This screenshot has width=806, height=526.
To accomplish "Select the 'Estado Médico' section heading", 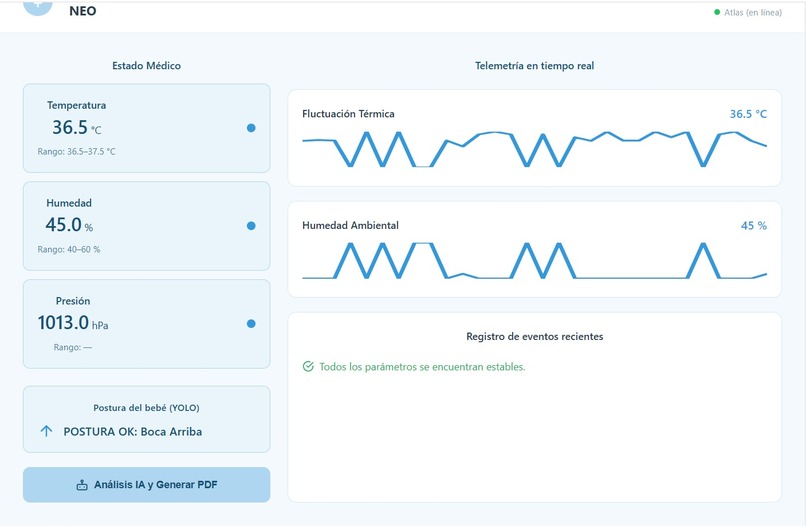I will (146, 66).
